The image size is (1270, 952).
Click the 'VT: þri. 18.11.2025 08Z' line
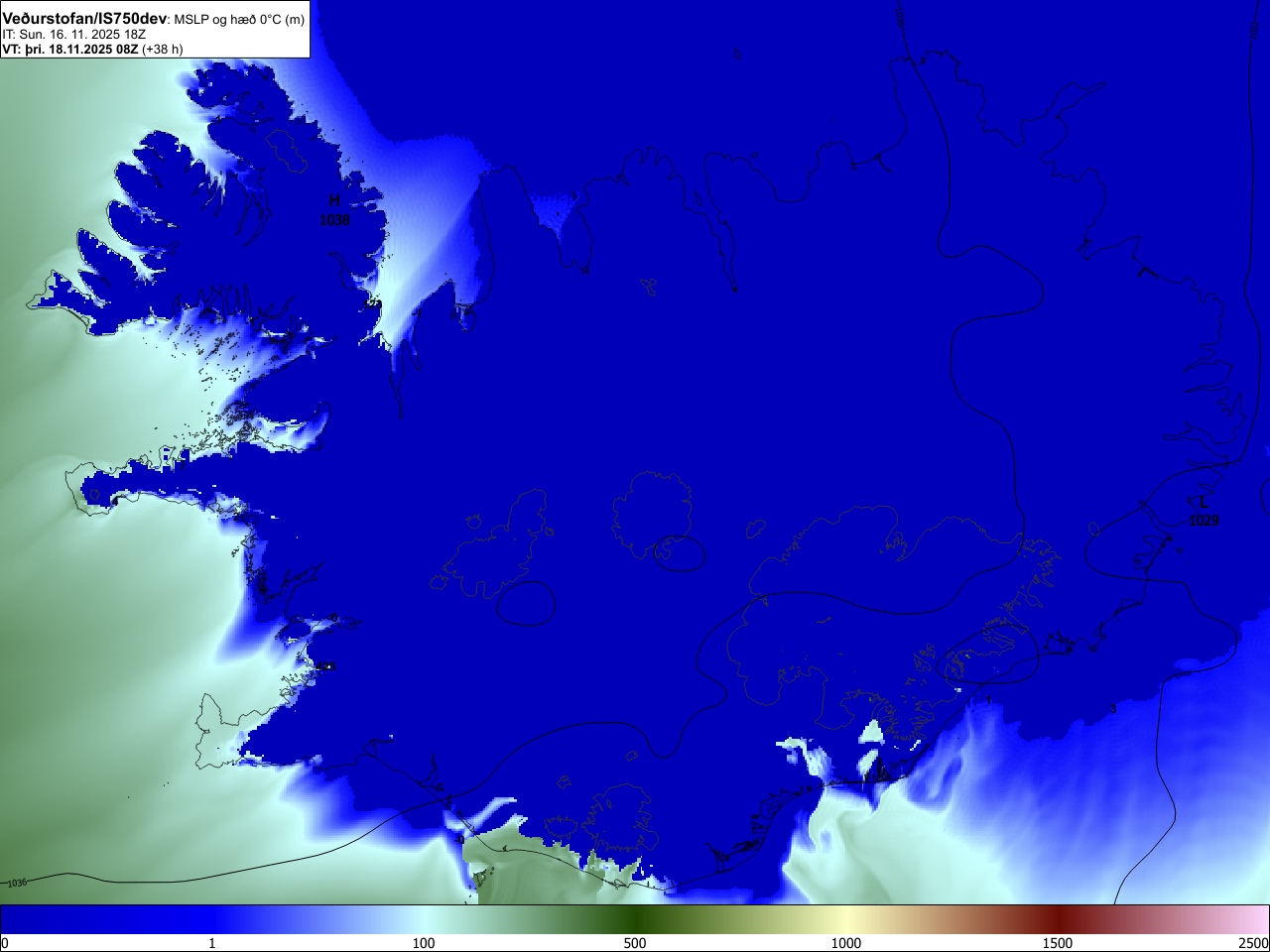coord(69,49)
